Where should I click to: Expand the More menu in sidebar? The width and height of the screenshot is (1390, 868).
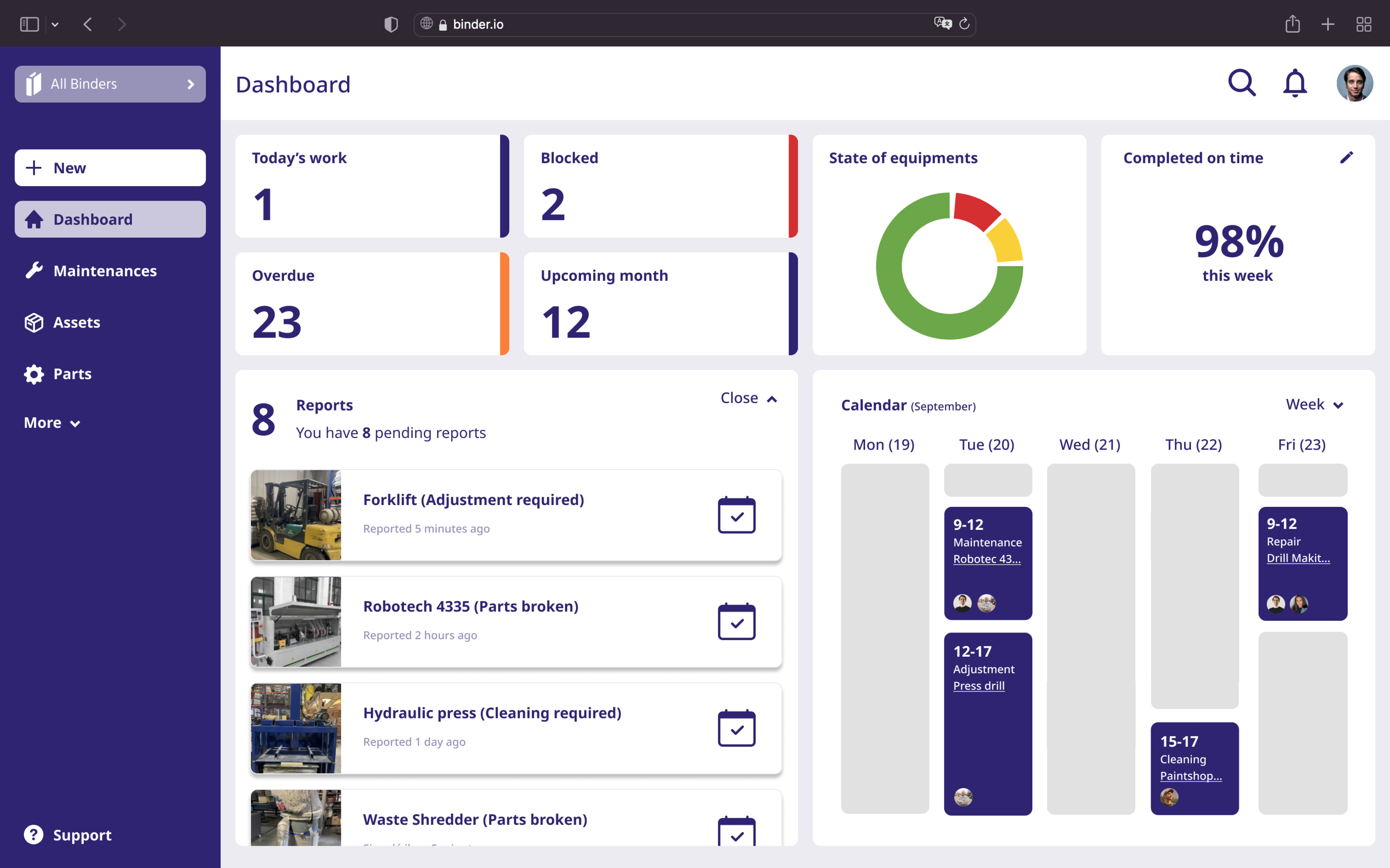tap(51, 422)
